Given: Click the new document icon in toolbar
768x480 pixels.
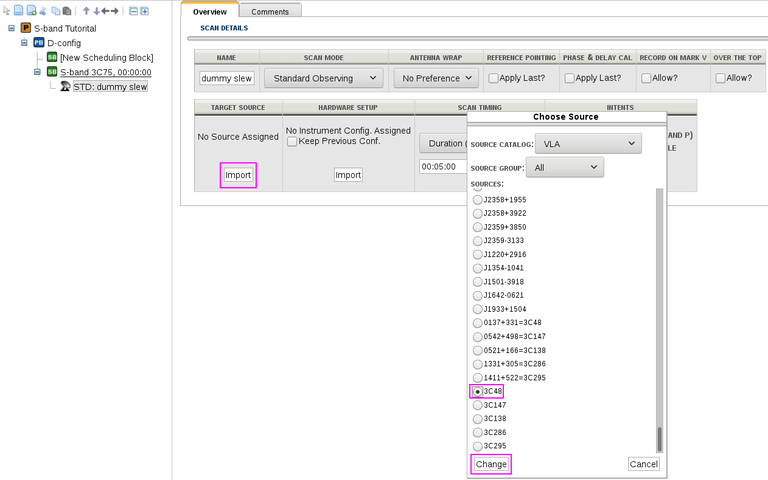Looking at the screenshot, I should 18,11.
